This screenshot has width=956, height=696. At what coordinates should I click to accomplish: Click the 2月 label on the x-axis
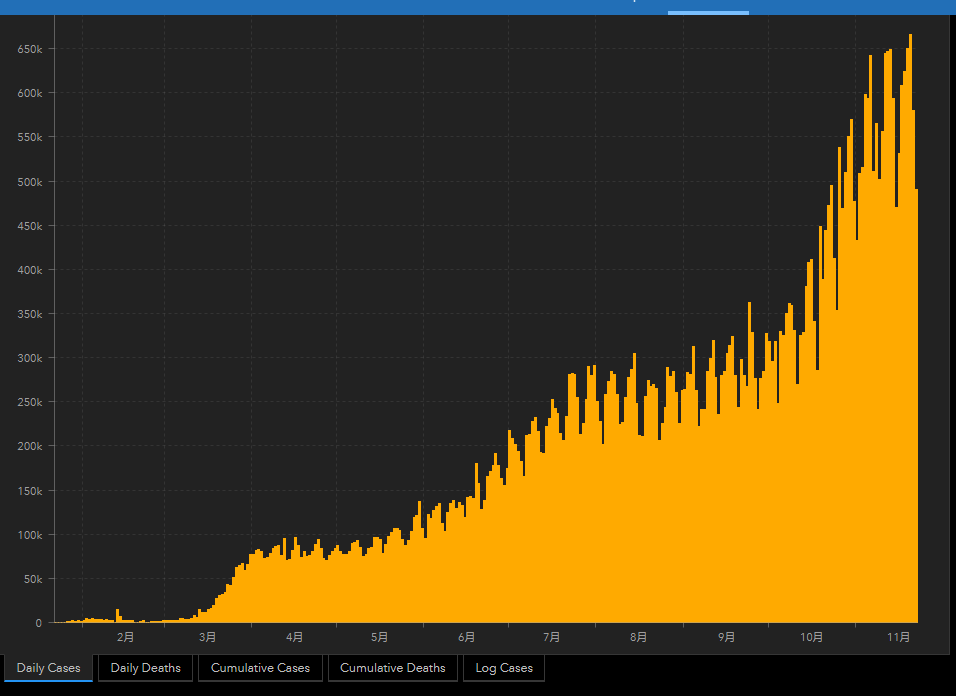[125, 637]
